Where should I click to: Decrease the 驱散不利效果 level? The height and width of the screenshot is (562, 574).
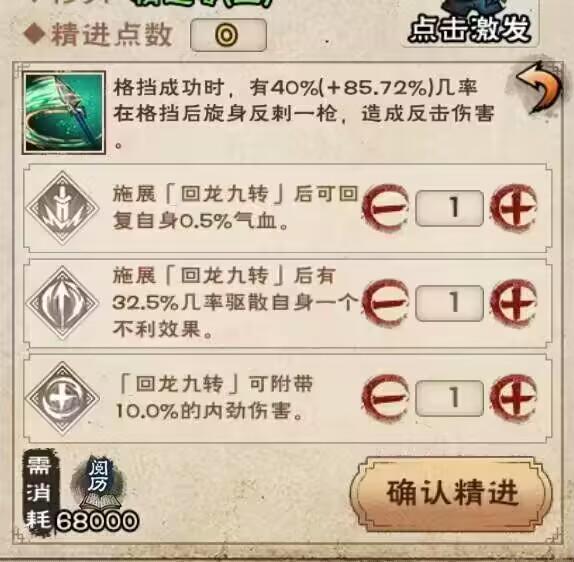pyautogui.click(x=385, y=303)
